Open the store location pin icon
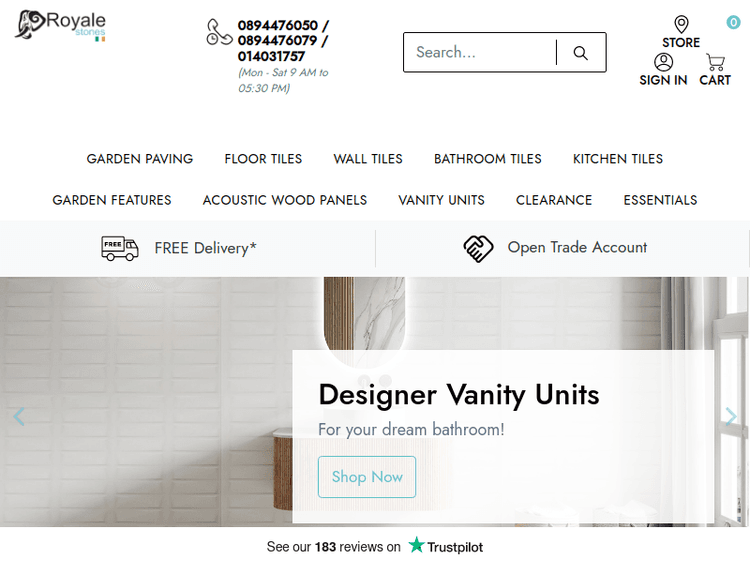Screen dimensions: 750x563 pyautogui.click(x=681, y=24)
